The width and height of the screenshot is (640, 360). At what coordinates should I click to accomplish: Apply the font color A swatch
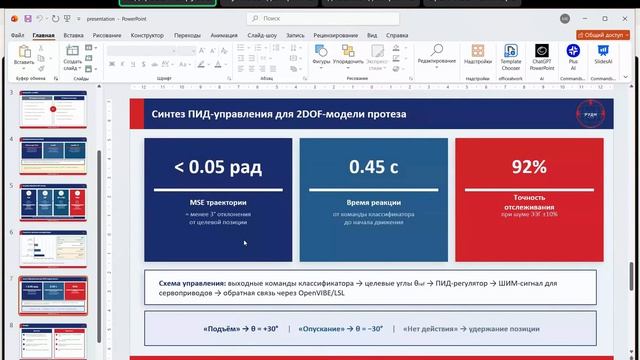219,64
